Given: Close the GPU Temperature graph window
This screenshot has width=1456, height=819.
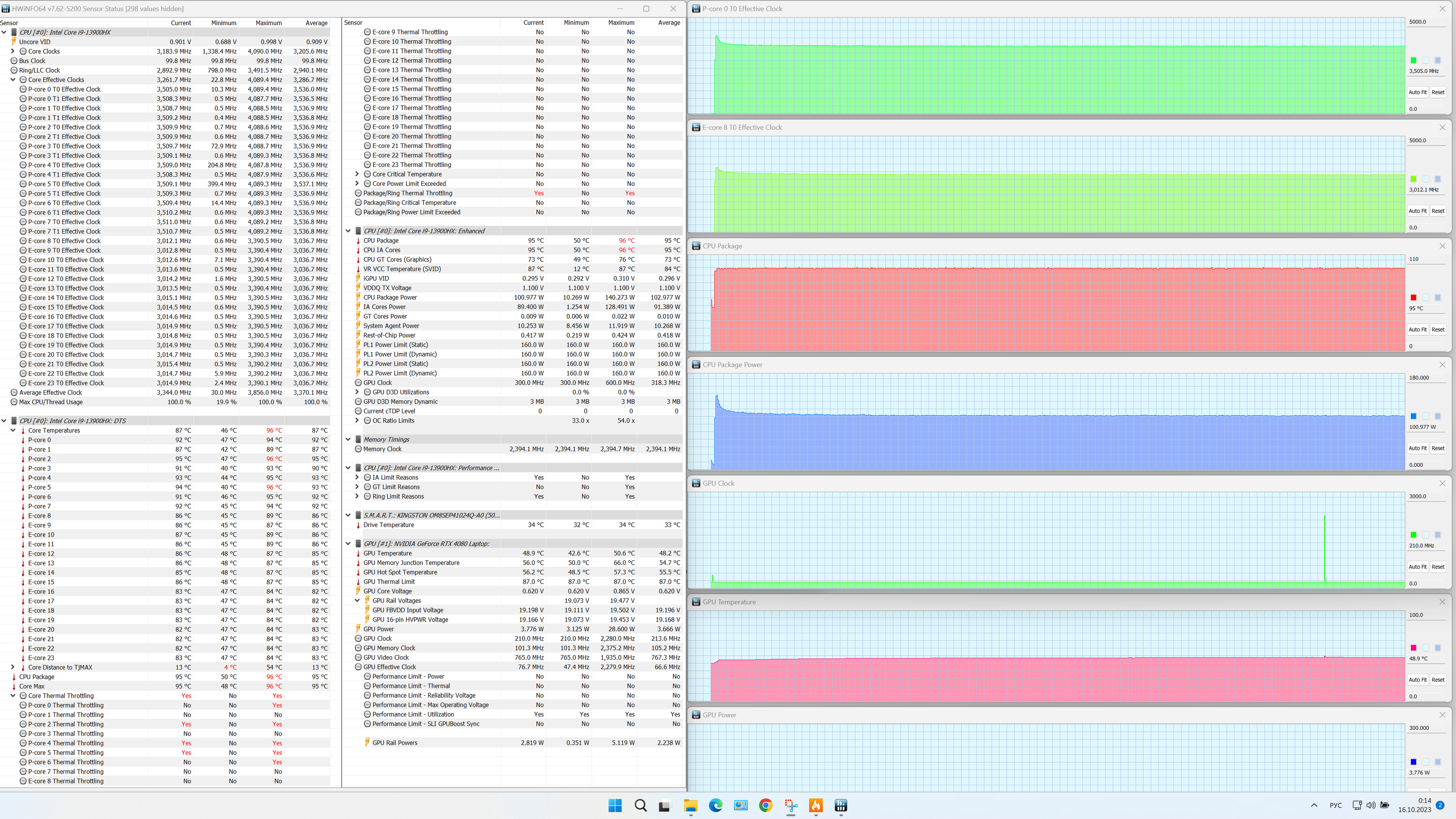Looking at the screenshot, I should (x=1442, y=602).
